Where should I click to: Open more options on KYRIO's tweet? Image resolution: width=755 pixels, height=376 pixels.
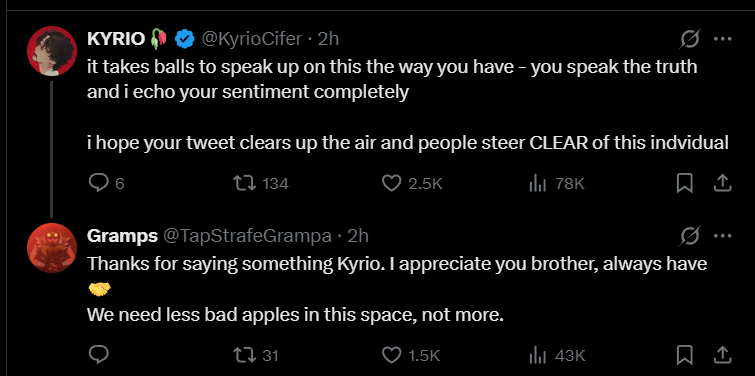tap(722, 39)
